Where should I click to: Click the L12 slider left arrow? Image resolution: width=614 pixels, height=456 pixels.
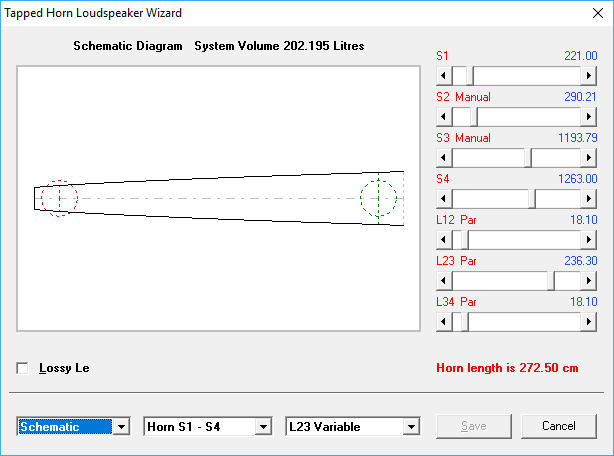444,240
